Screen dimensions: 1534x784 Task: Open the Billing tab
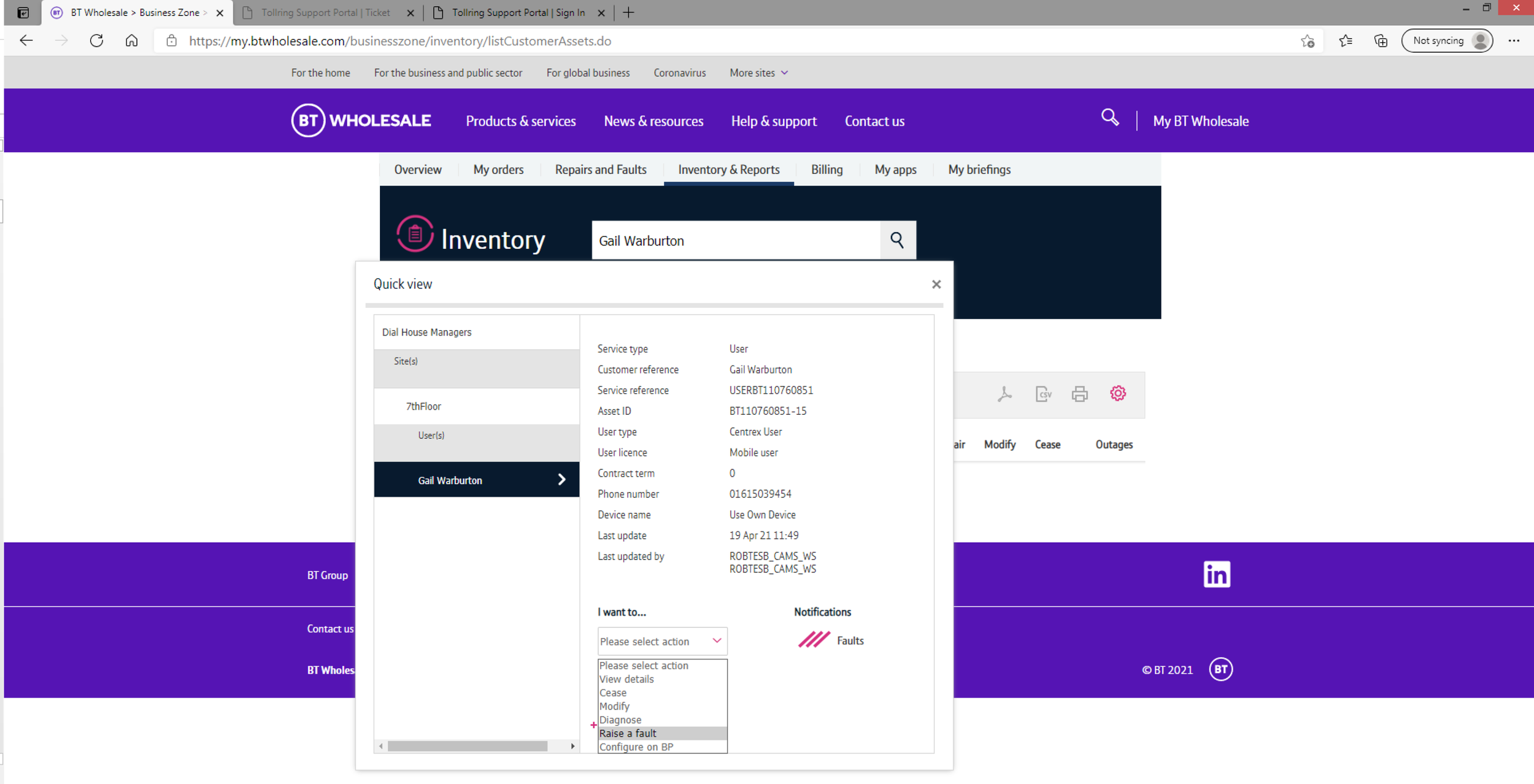tap(827, 170)
